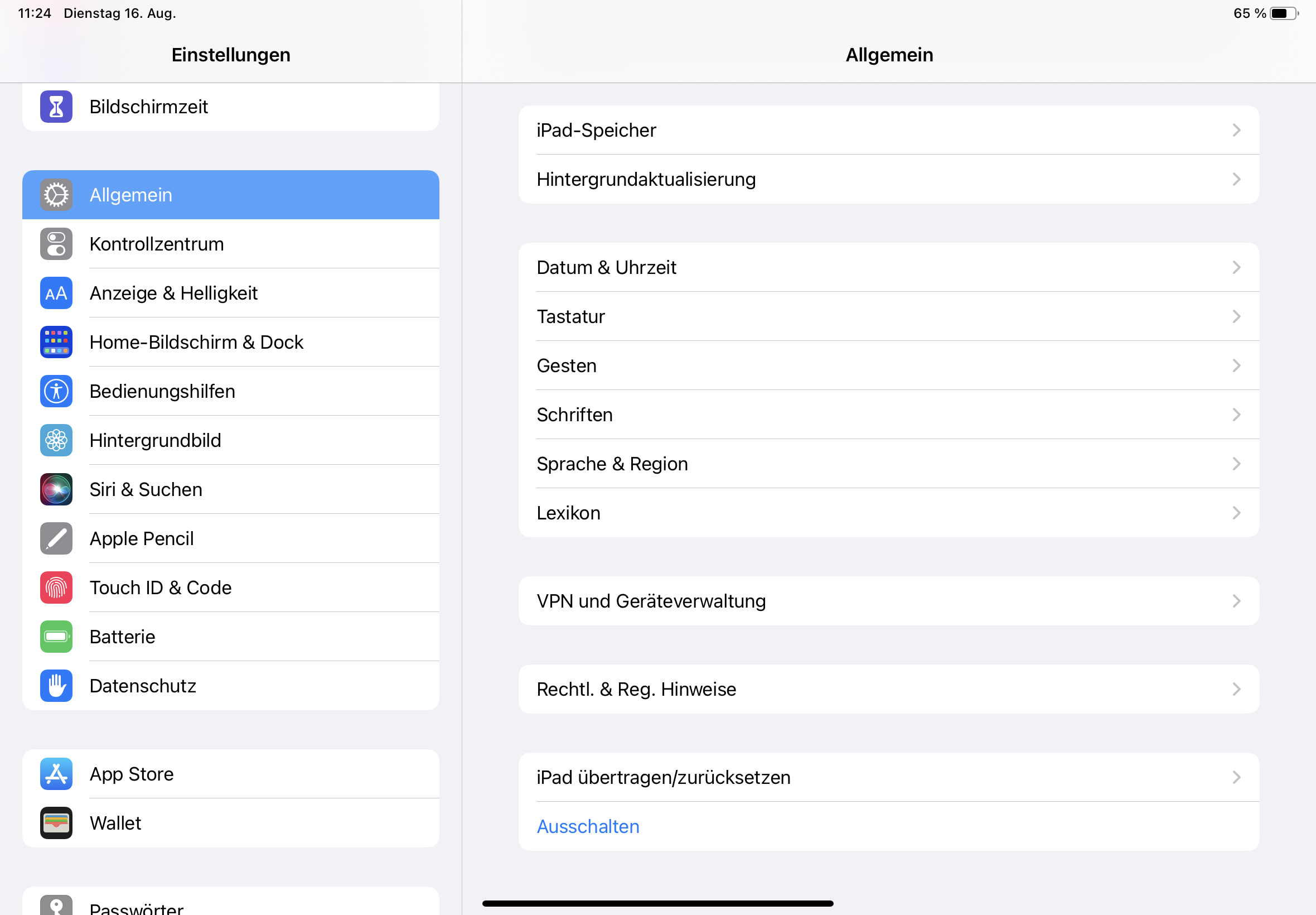This screenshot has height=915, width=1316.
Task: Tap the Bedienungshilfen accessibility icon
Action: point(56,391)
